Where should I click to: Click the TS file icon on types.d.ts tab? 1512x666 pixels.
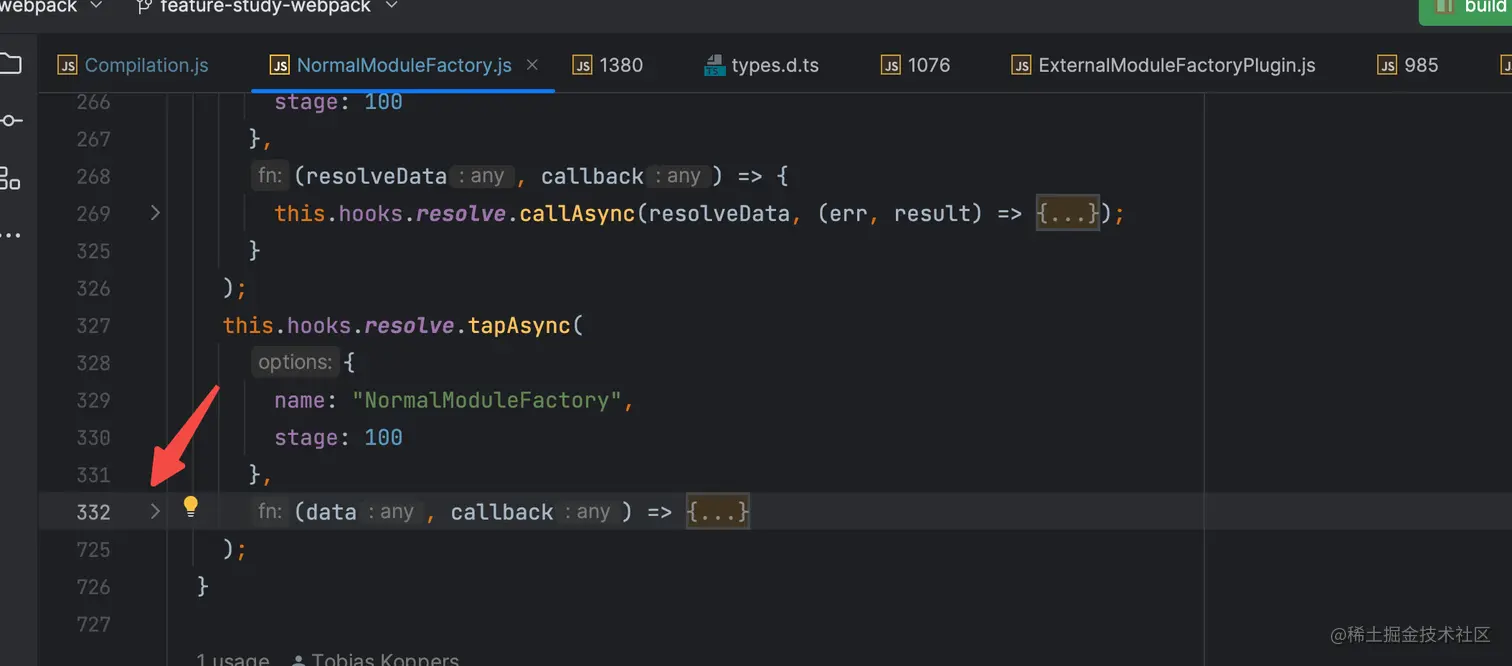point(714,65)
